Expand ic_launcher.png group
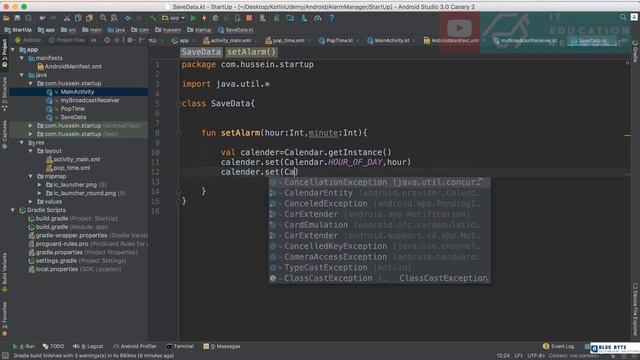 click(x=40, y=184)
